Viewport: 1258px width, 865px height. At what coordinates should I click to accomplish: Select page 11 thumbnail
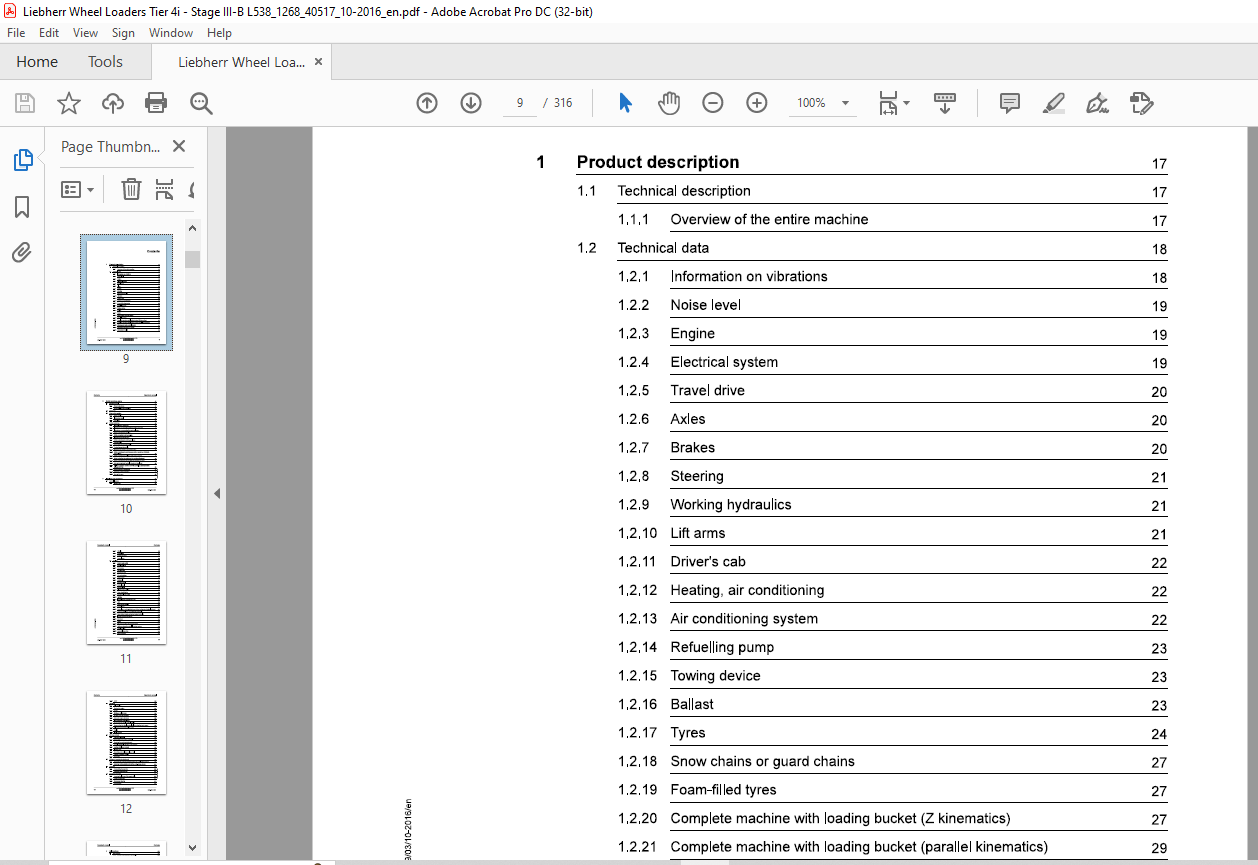point(126,592)
